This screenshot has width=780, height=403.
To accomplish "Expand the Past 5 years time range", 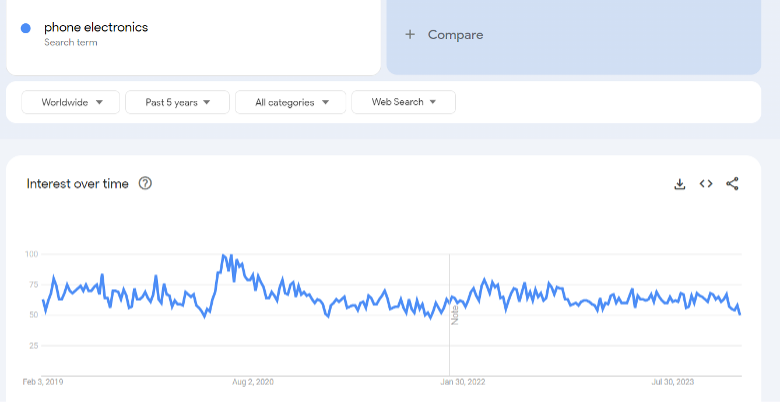I will [178, 102].
